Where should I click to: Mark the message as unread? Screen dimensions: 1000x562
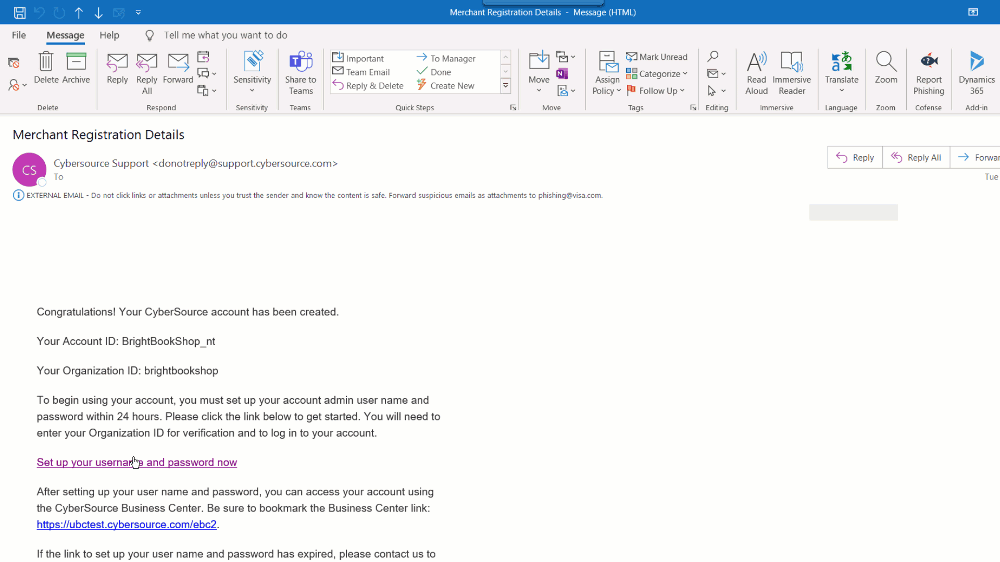pos(657,57)
